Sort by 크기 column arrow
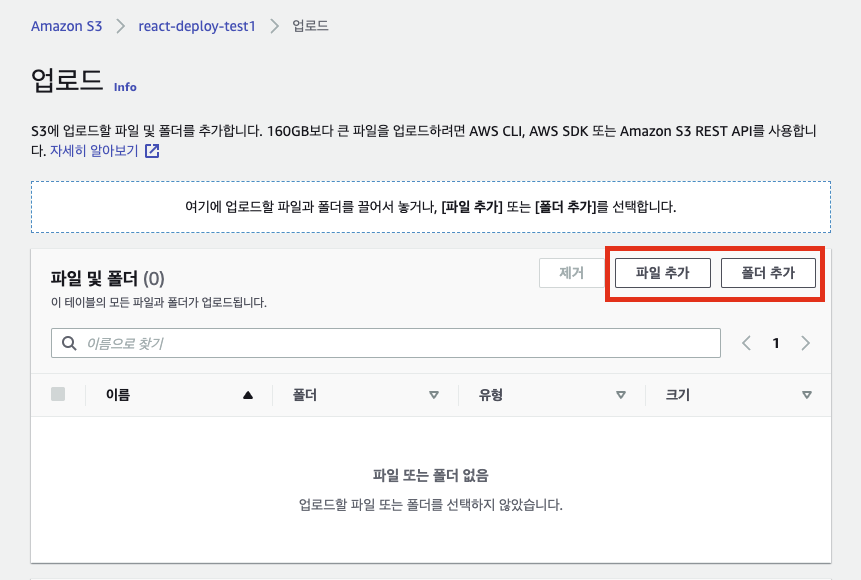 click(x=807, y=395)
